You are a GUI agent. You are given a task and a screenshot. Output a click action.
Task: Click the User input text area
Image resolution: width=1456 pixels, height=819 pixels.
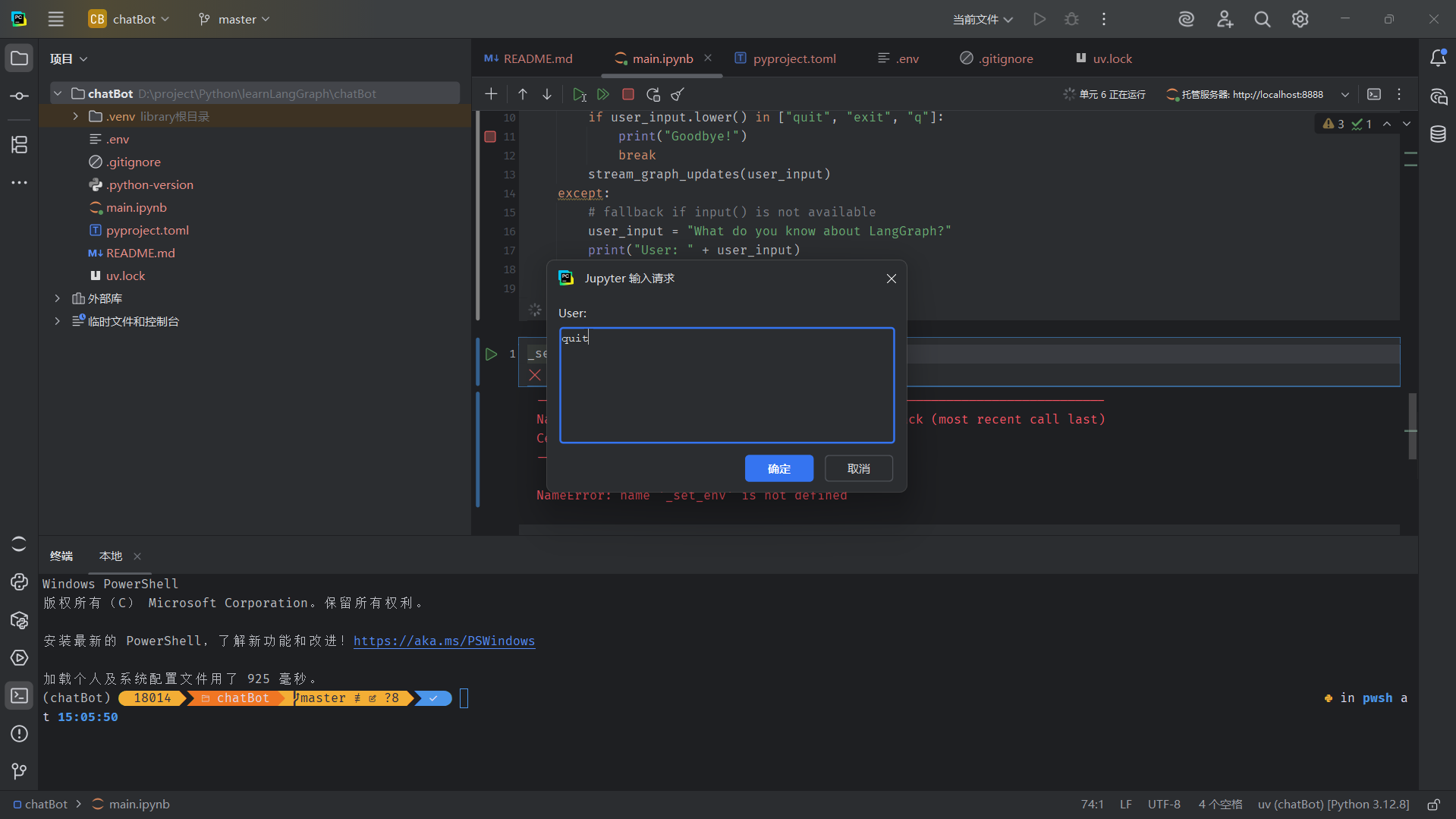click(726, 385)
